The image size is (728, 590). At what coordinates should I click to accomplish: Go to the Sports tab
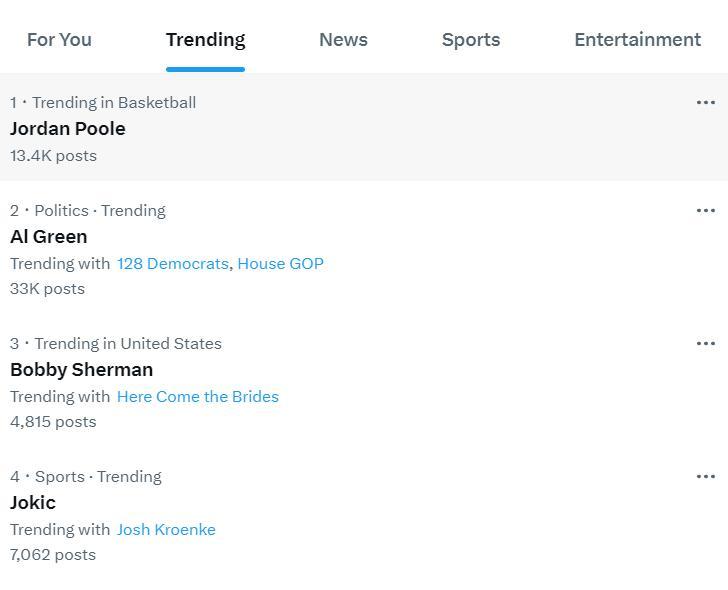click(x=471, y=40)
